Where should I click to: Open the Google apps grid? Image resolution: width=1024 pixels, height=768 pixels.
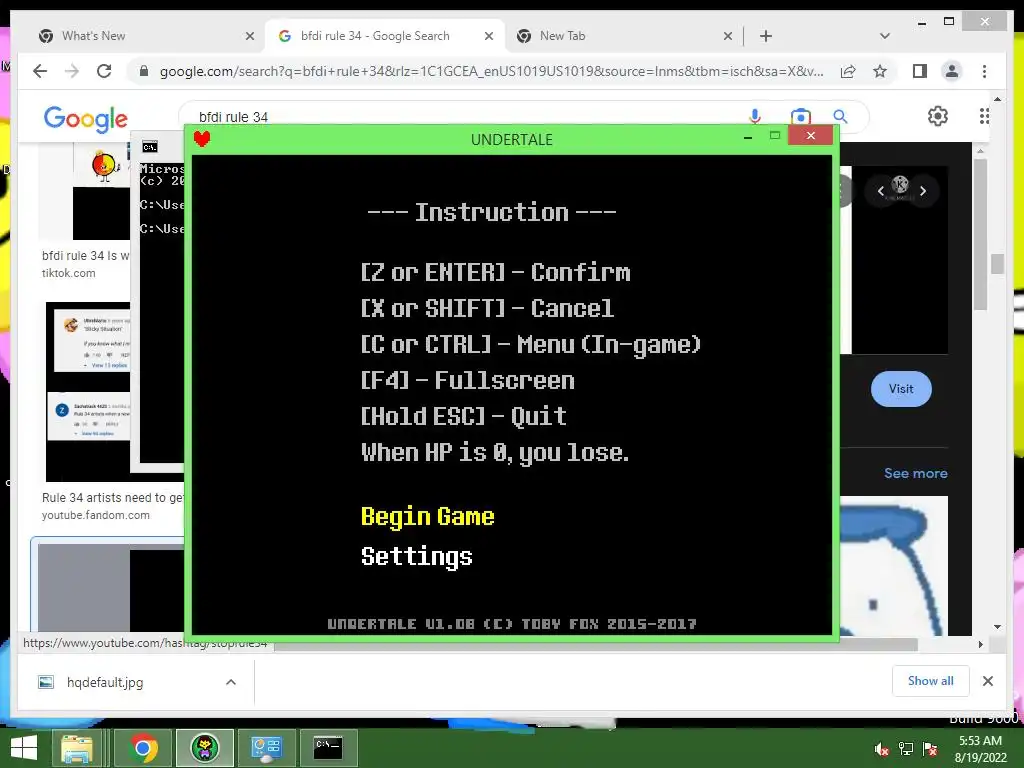point(984,116)
